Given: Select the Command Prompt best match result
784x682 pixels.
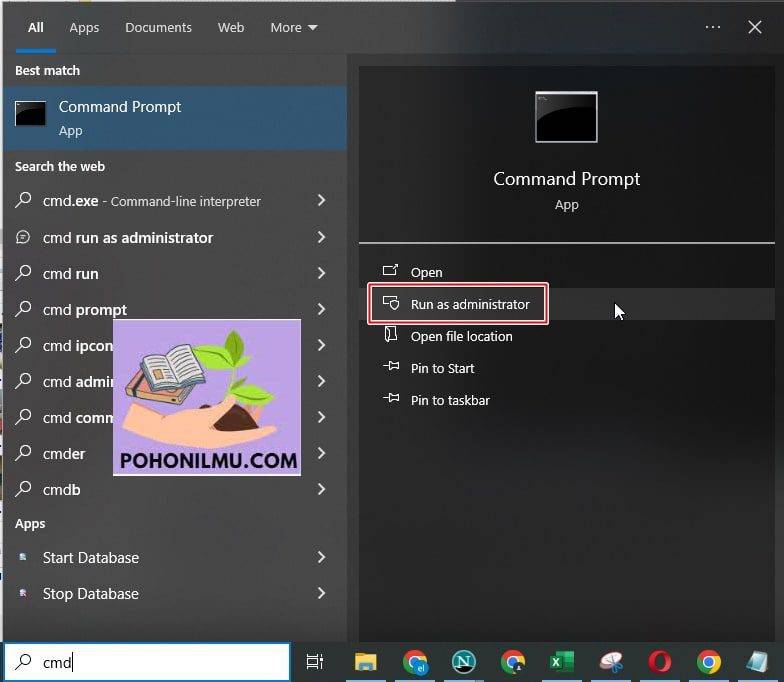Looking at the screenshot, I should coord(175,118).
